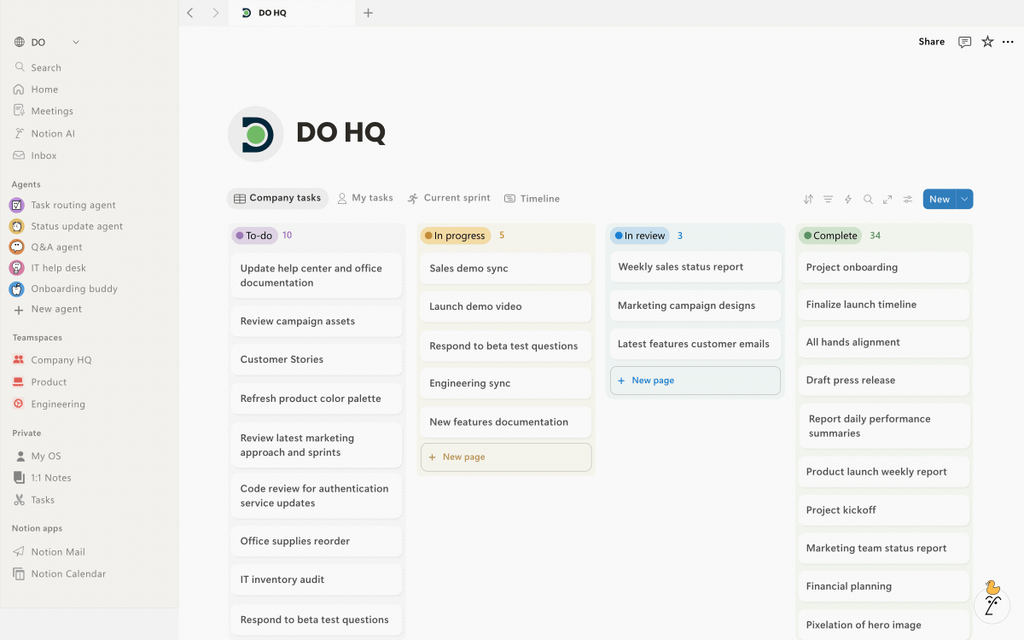Click the Share button
Image resolution: width=1024 pixels, height=640 pixels.
click(931, 42)
